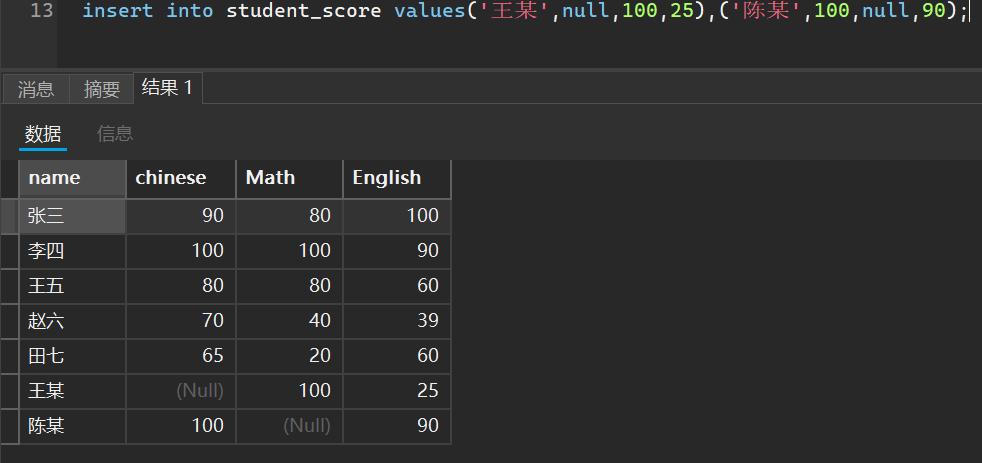Switch to the 信息 sub-tab
This screenshot has width=982, height=463.
(x=115, y=133)
